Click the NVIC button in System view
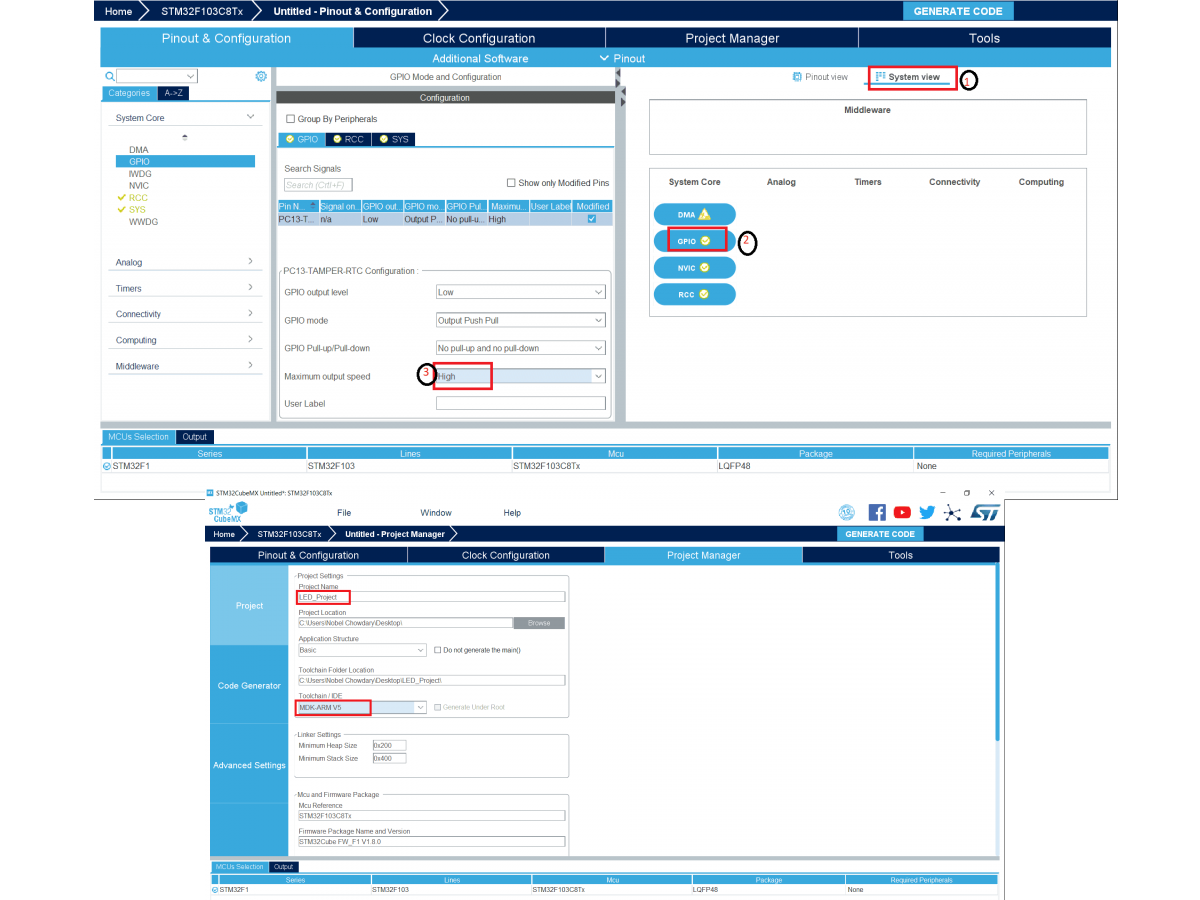Screen dimensions: 1200x900 click(694, 268)
